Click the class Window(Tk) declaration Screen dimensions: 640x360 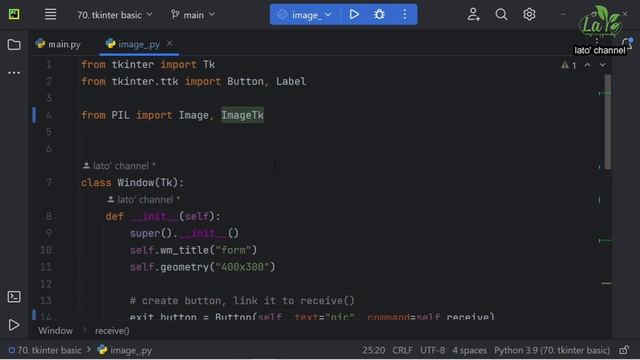click(x=132, y=182)
